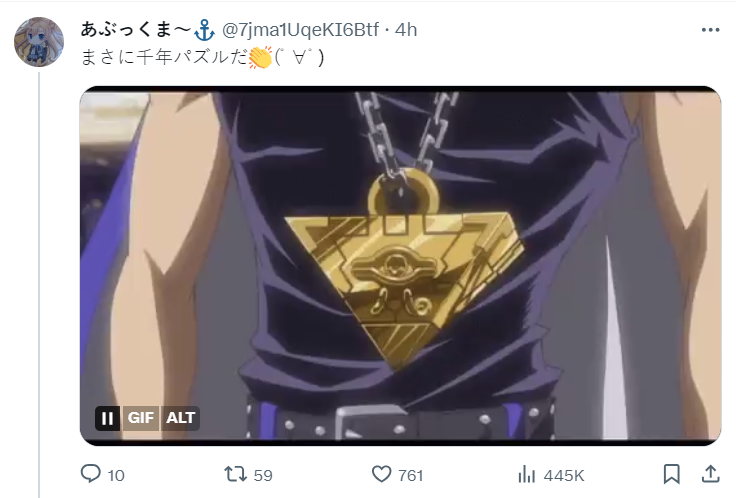Open the three-dot more options menu
The height and width of the screenshot is (498, 736).
point(710,30)
